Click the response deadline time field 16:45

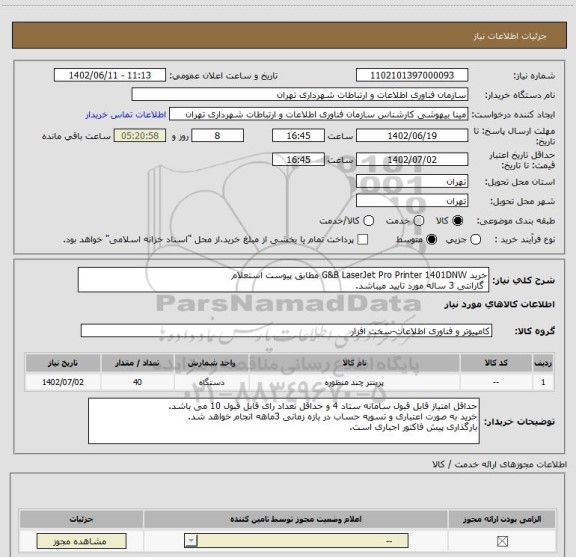[298, 136]
